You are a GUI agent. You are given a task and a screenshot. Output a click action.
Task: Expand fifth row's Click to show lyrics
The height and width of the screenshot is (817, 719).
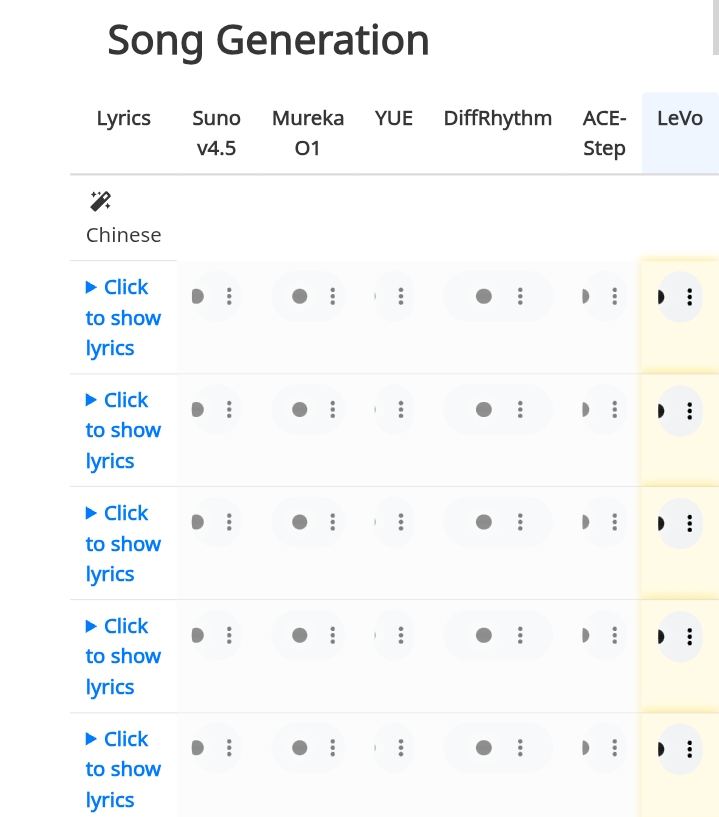coord(123,769)
